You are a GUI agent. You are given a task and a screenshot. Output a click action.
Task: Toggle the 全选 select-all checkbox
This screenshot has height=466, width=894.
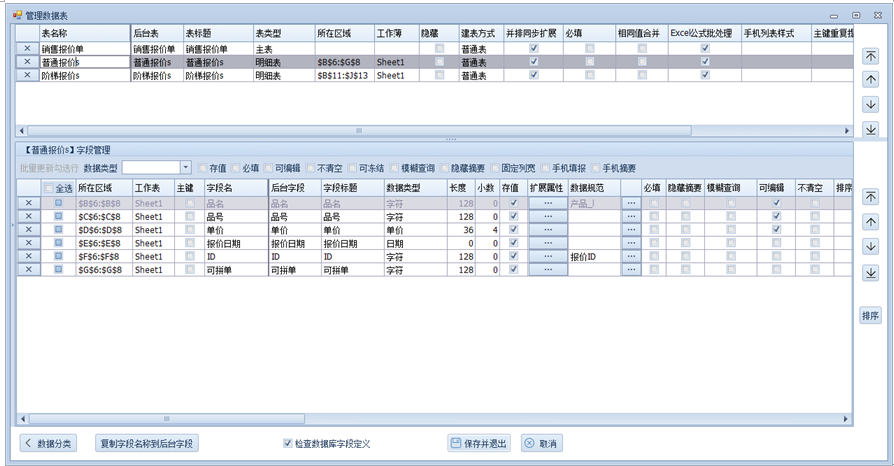(50, 187)
